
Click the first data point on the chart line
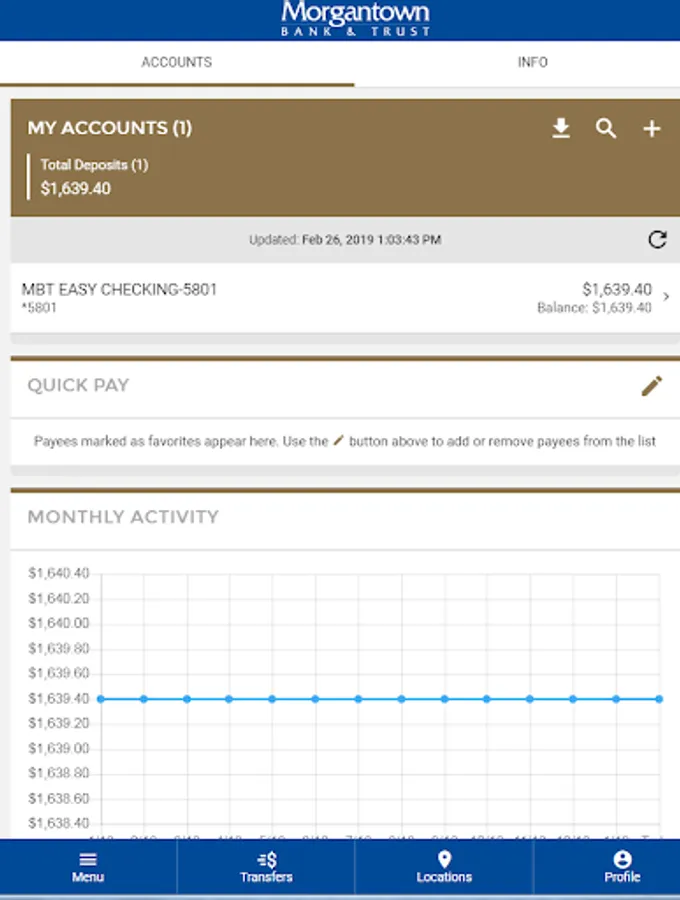tap(101, 699)
